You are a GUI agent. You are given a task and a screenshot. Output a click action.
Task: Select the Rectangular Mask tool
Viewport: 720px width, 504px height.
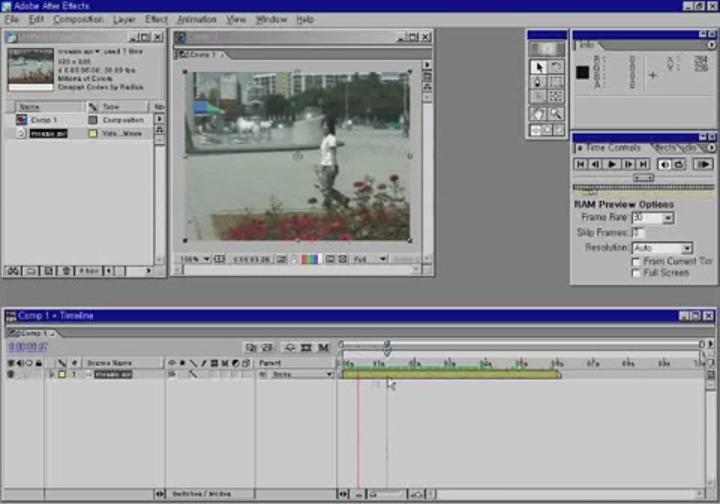click(x=556, y=83)
